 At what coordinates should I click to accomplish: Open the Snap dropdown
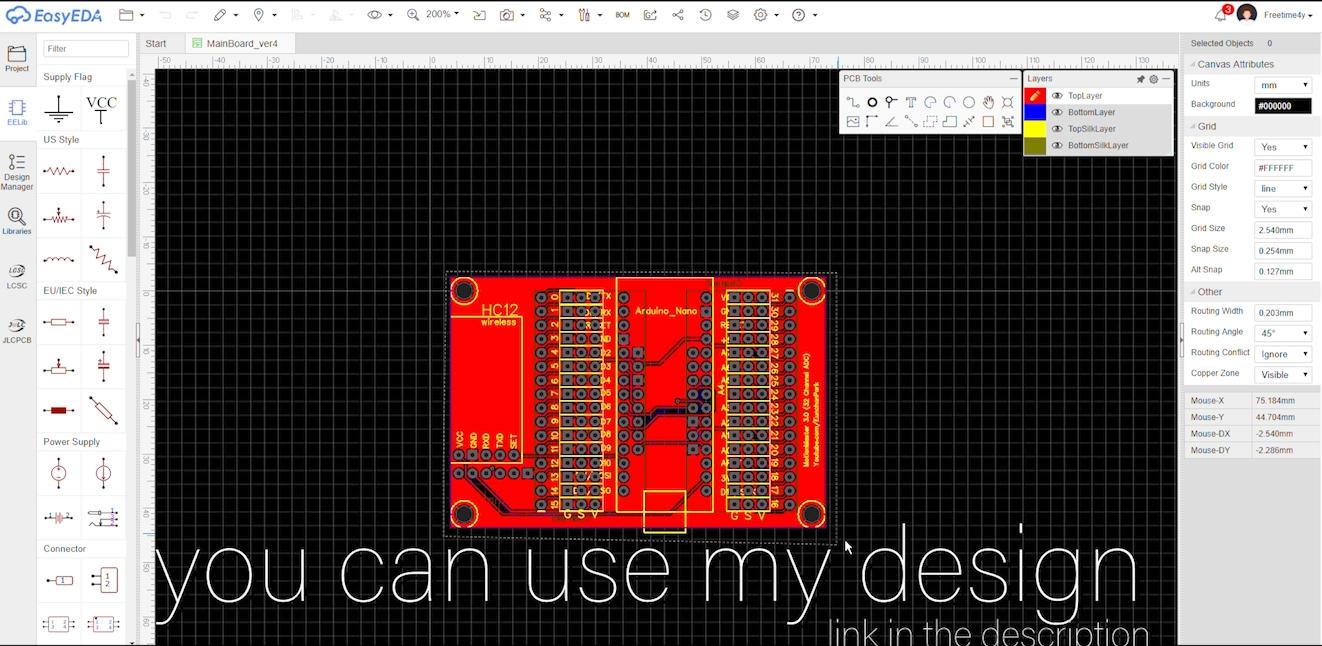(x=1283, y=209)
